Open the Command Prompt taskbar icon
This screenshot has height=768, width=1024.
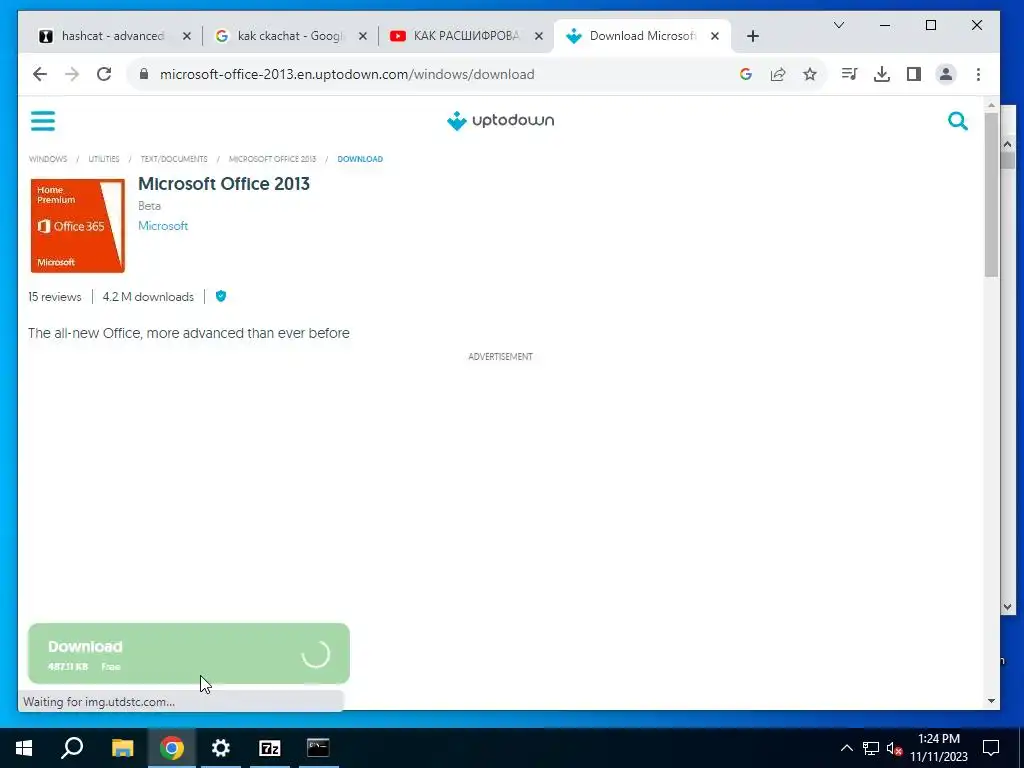pos(319,748)
